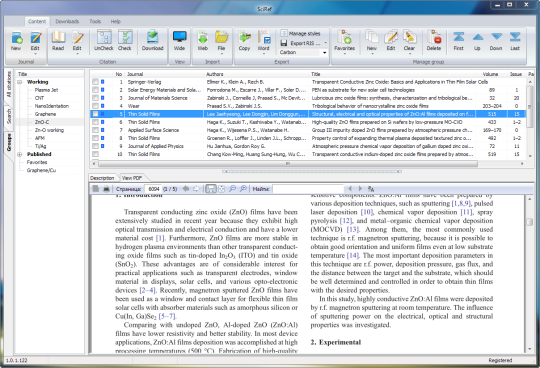540x368 pixels.
Task: Click the Clear group icon
Action: 409,37
